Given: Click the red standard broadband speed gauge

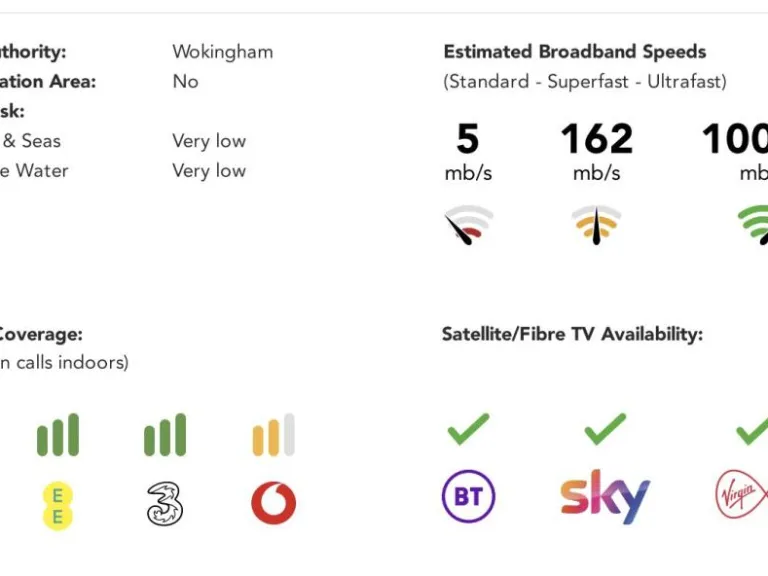Looking at the screenshot, I should click(x=468, y=225).
